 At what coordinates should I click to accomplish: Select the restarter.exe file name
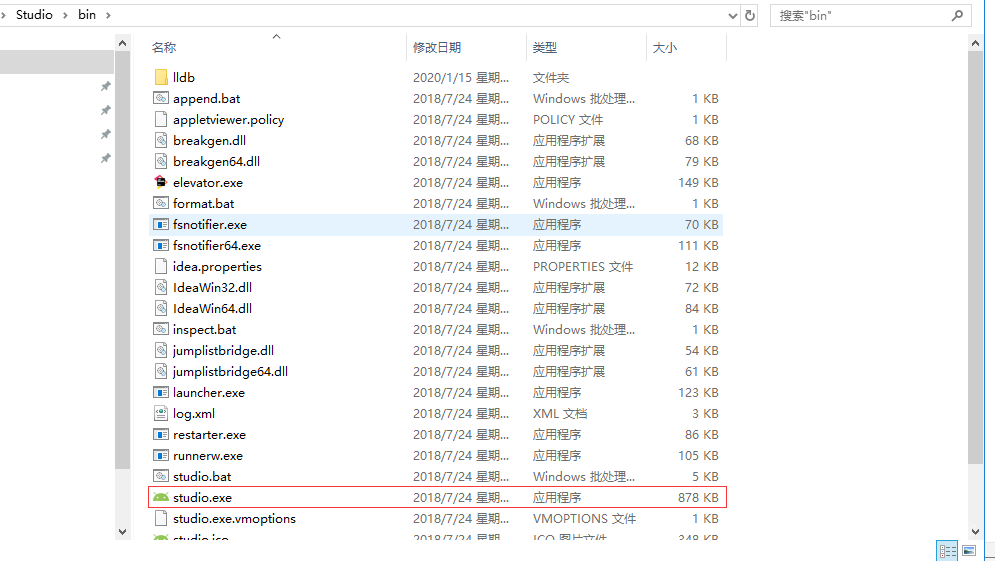(209, 435)
